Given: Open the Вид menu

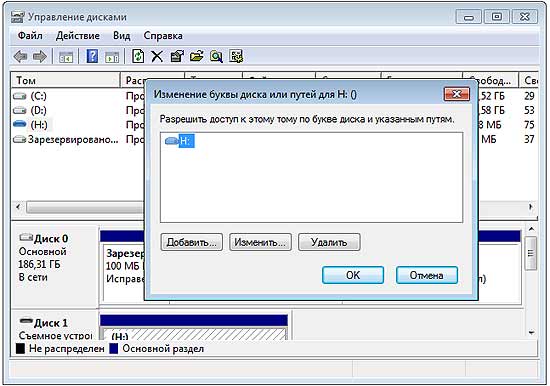Looking at the screenshot, I should [x=122, y=36].
